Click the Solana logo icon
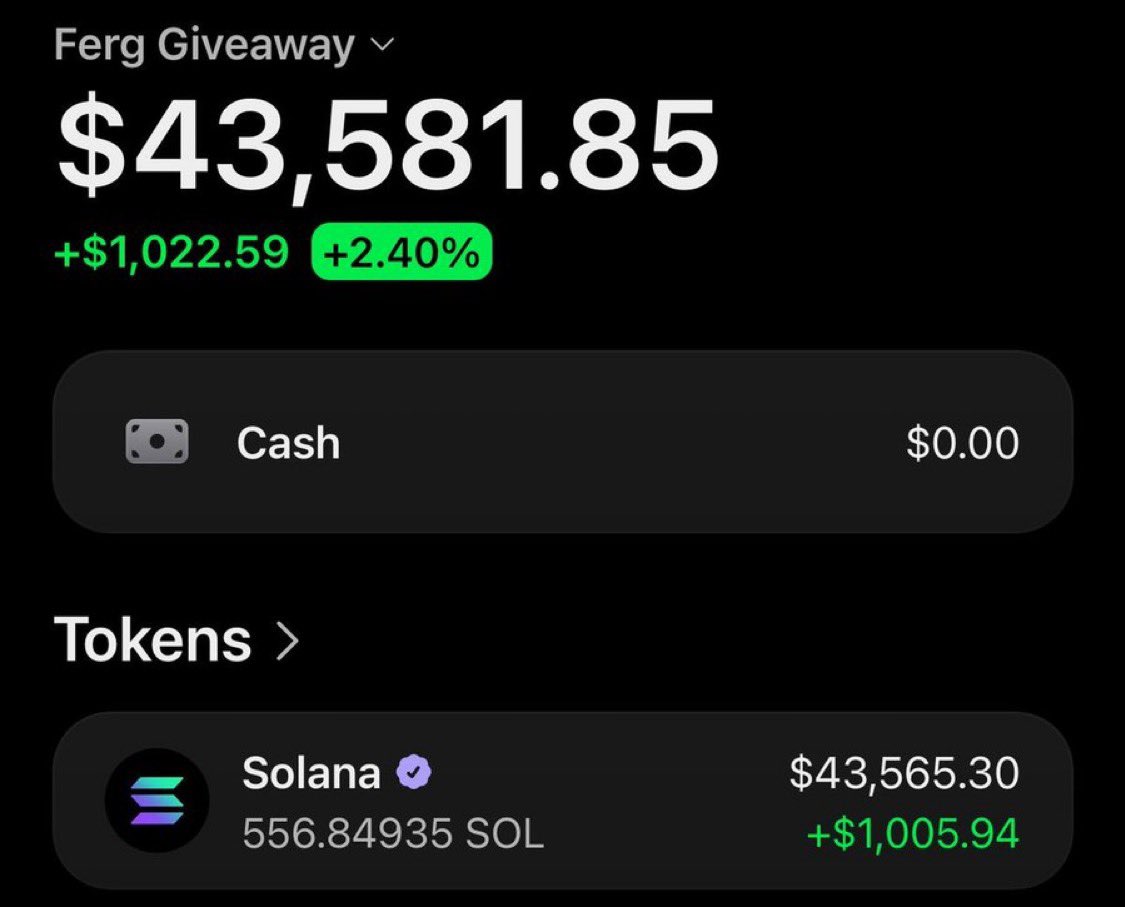The height and width of the screenshot is (907, 1125). pos(157,800)
